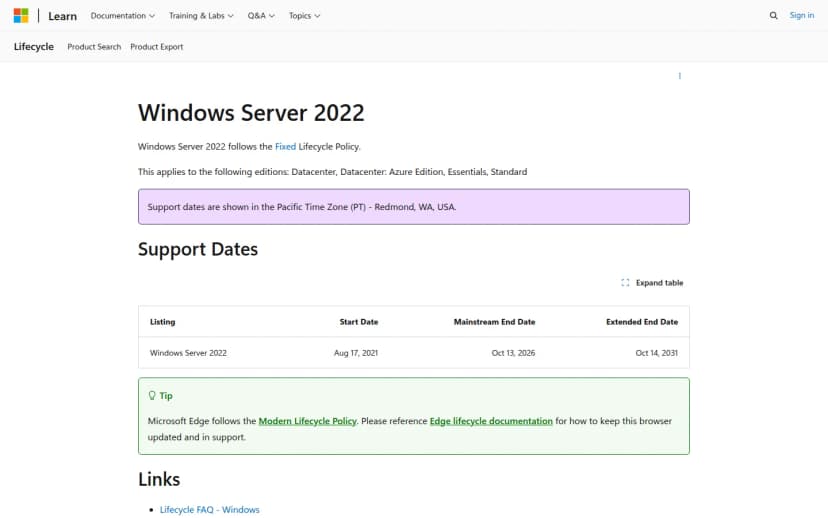Expand the Documentation dropdown menu
Image resolution: width=828 pixels, height=518 pixels.
click(123, 16)
